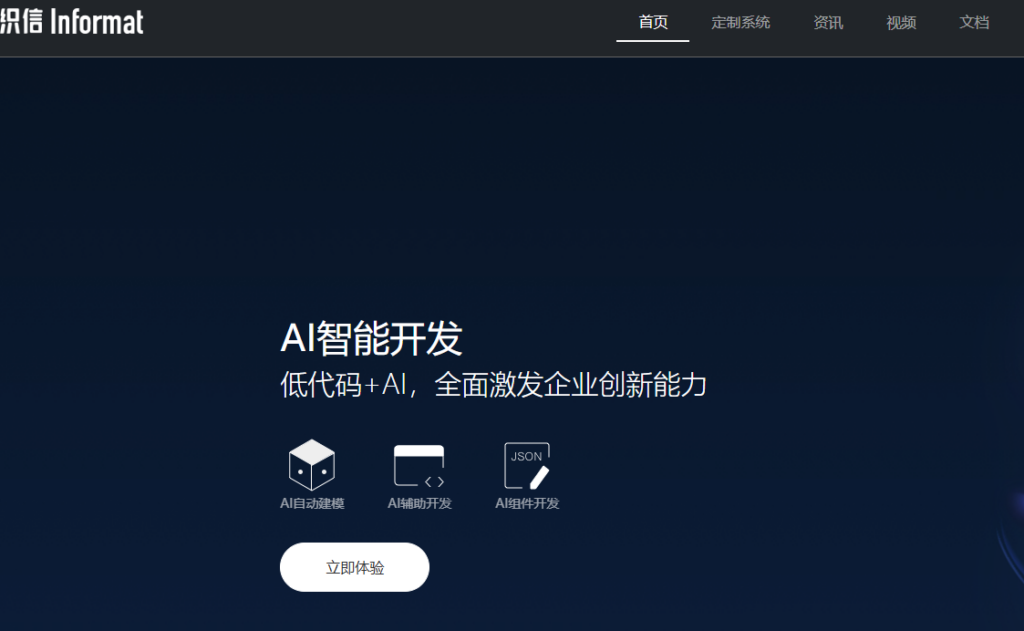
Task: Click the pencil on the JSON icon
Action: click(540, 477)
